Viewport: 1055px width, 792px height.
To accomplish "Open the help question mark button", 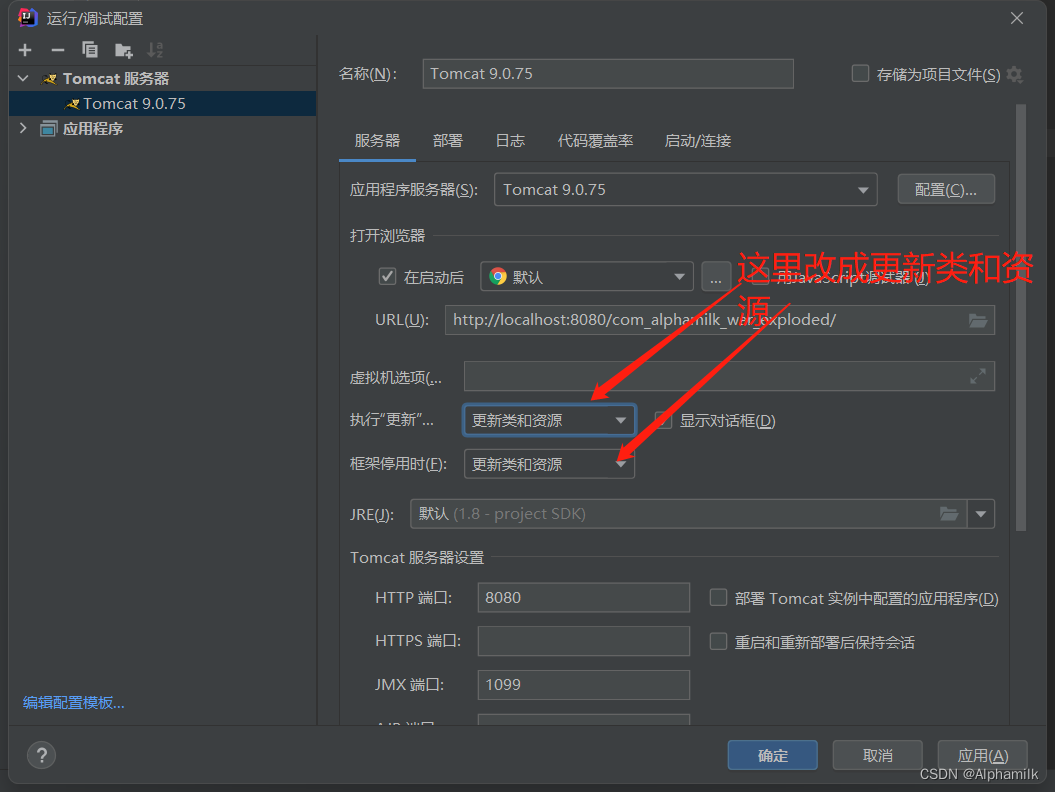I will tap(42, 755).
